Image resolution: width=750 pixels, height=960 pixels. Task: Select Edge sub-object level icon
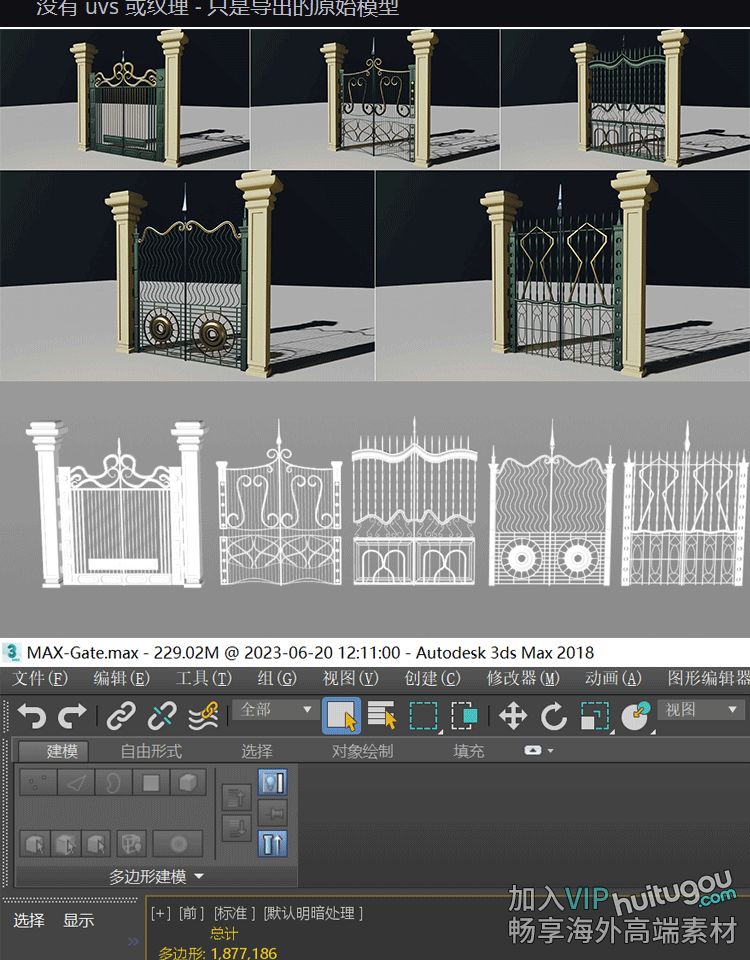[76, 782]
